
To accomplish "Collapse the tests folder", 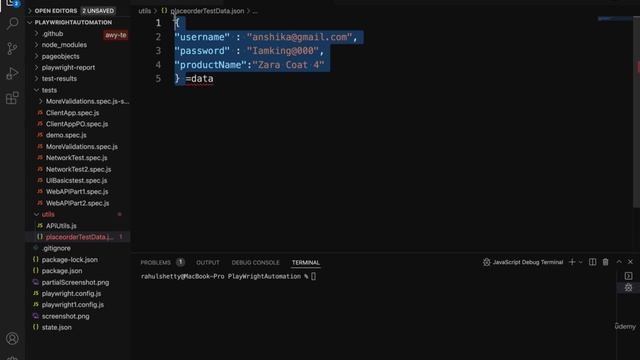I will tap(49, 90).
